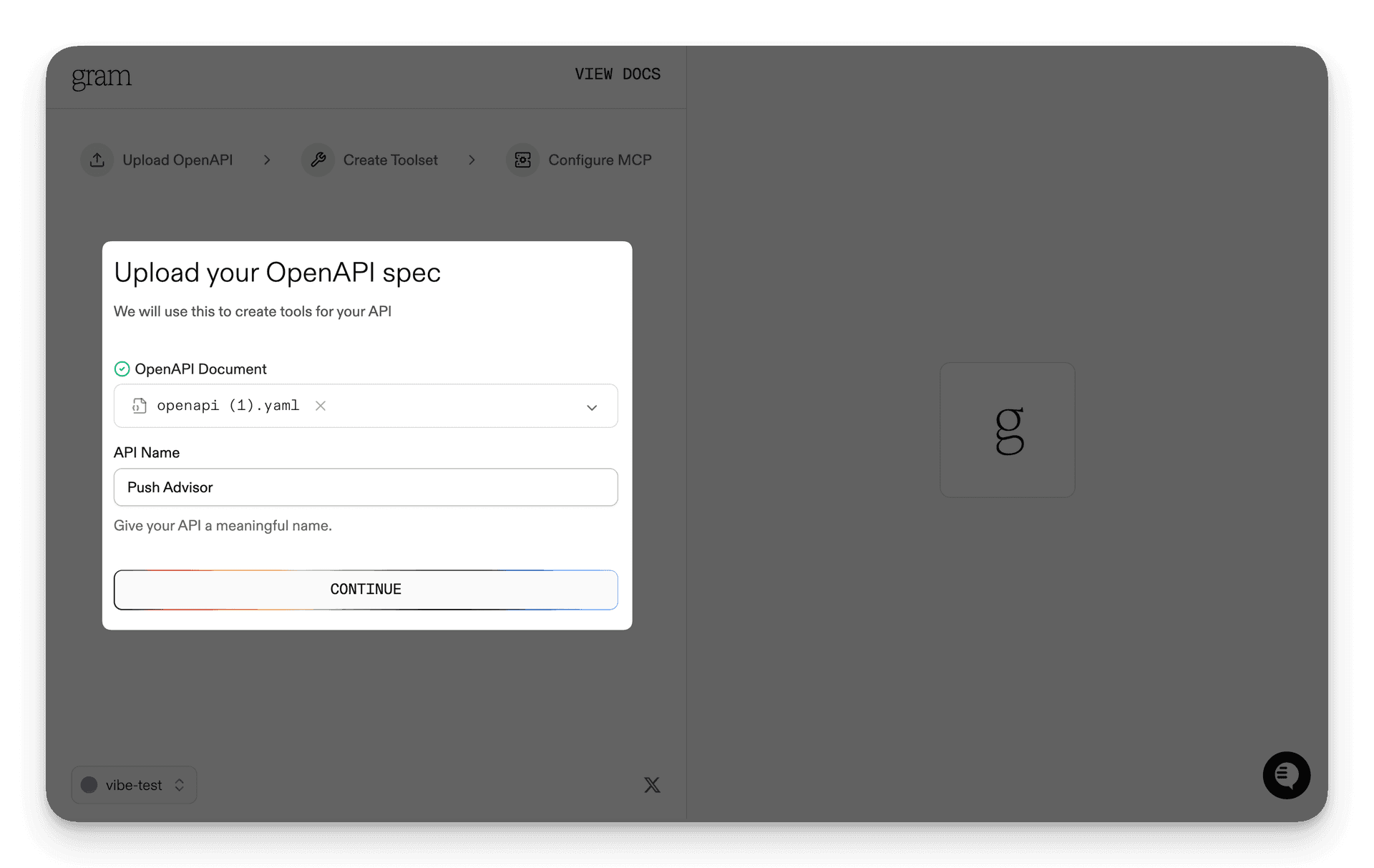Screen dimensions: 1374x868
Task: Click the Upload OpenAPI upload icon
Action: pyautogui.click(x=97, y=160)
